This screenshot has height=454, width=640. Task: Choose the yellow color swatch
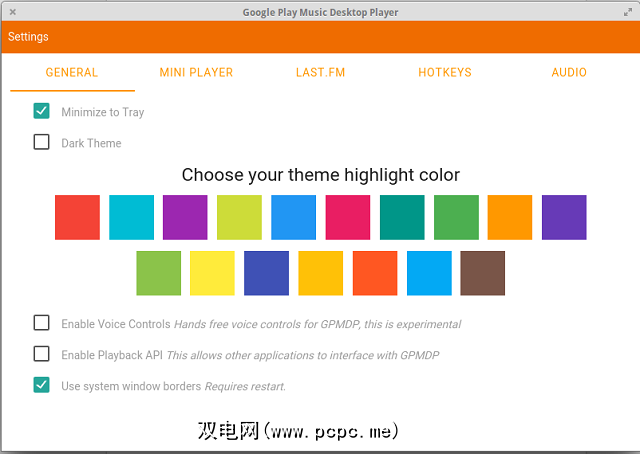(212, 273)
